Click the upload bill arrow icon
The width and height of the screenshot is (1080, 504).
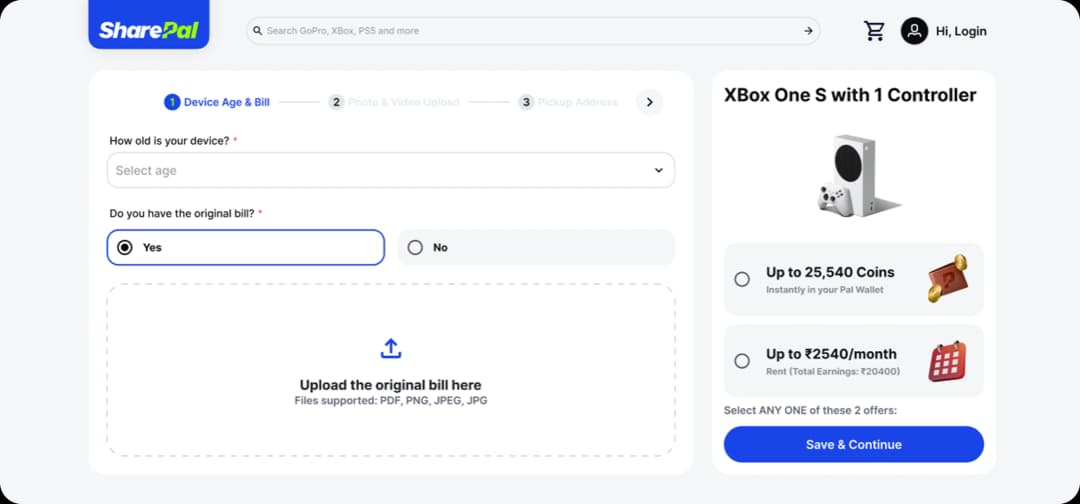pyautogui.click(x=390, y=348)
